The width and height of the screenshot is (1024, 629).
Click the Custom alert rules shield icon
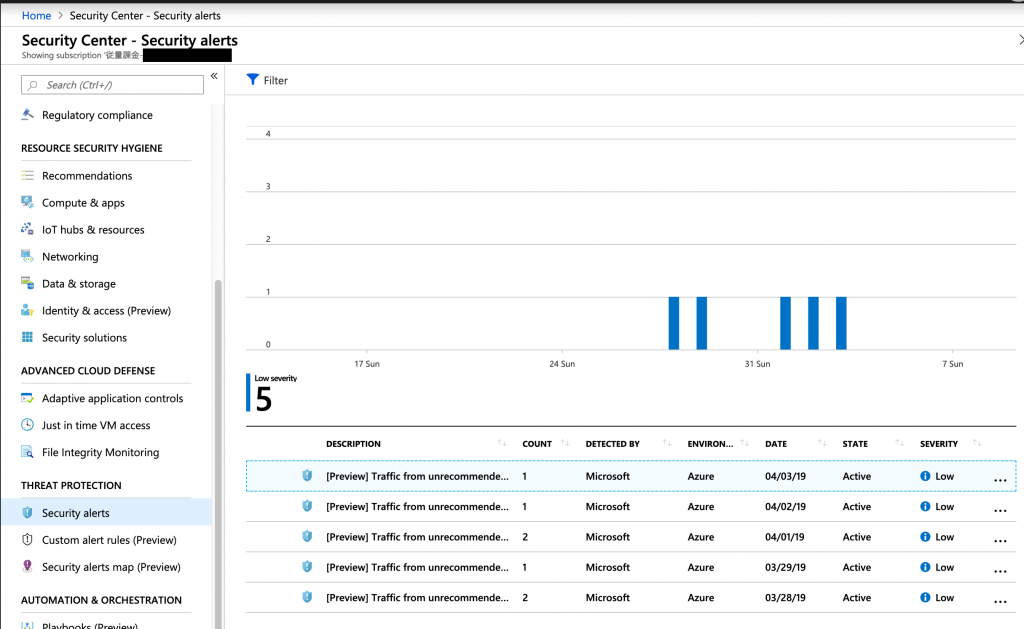click(27, 540)
